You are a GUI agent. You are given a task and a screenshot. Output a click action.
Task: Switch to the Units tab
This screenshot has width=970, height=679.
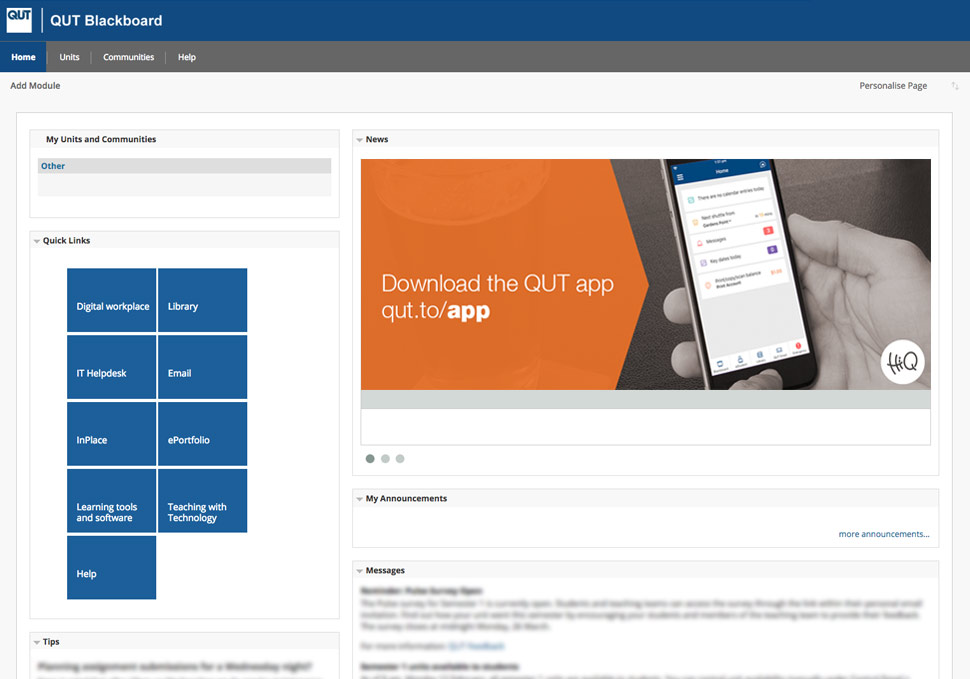tap(68, 57)
